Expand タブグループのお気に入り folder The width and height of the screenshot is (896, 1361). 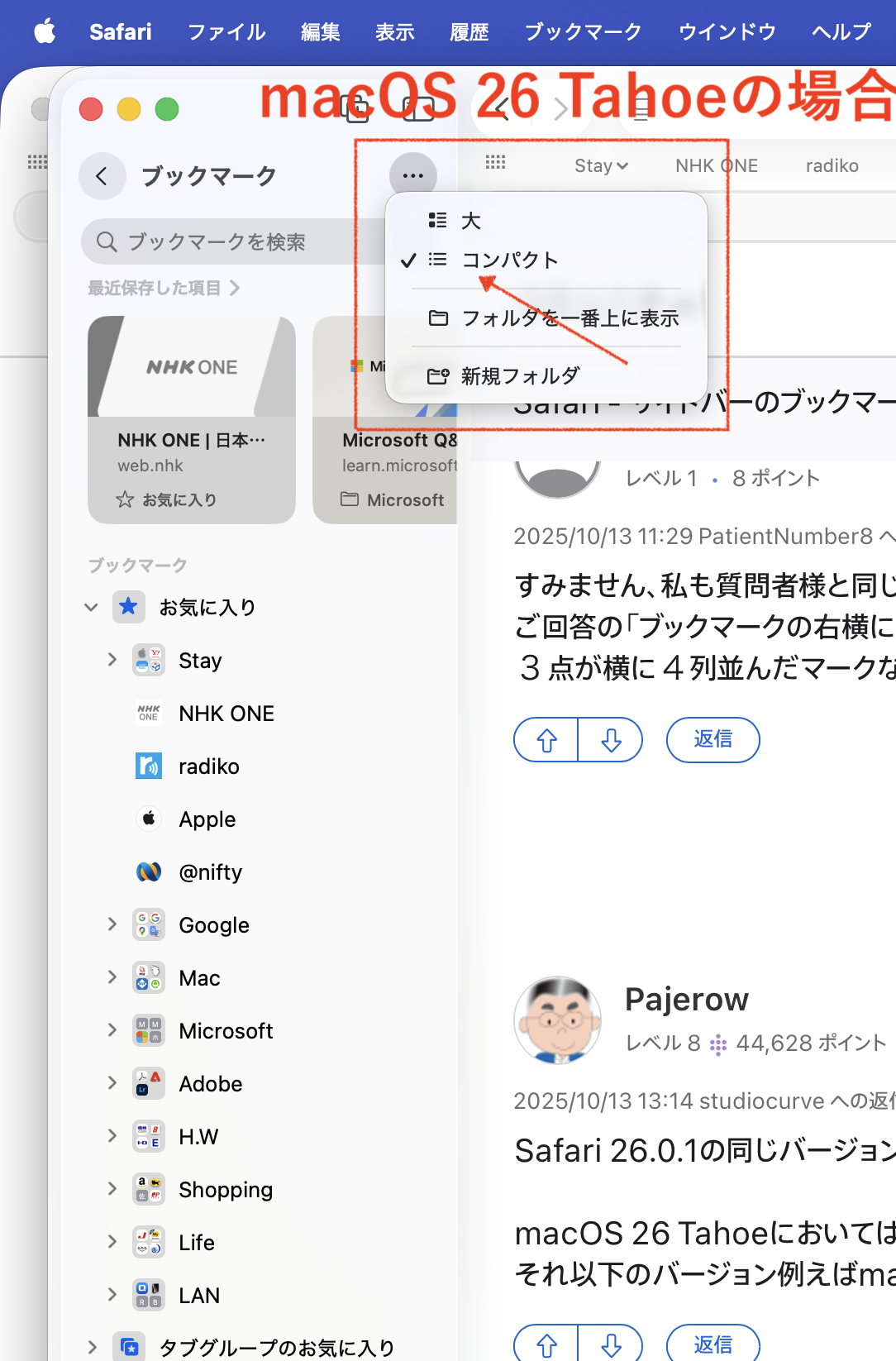(x=93, y=1348)
